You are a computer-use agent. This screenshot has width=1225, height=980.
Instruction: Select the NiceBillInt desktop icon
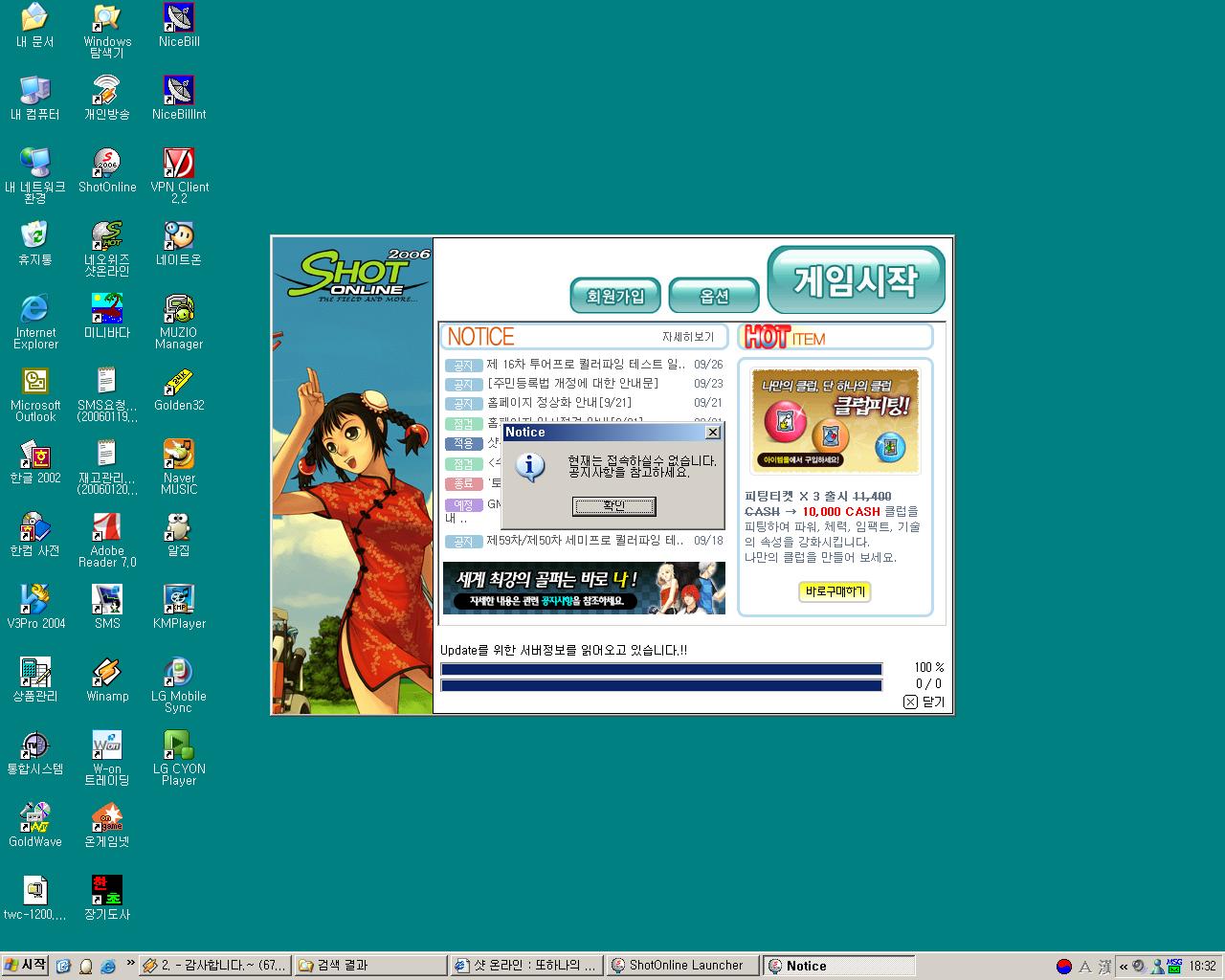click(179, 99)
